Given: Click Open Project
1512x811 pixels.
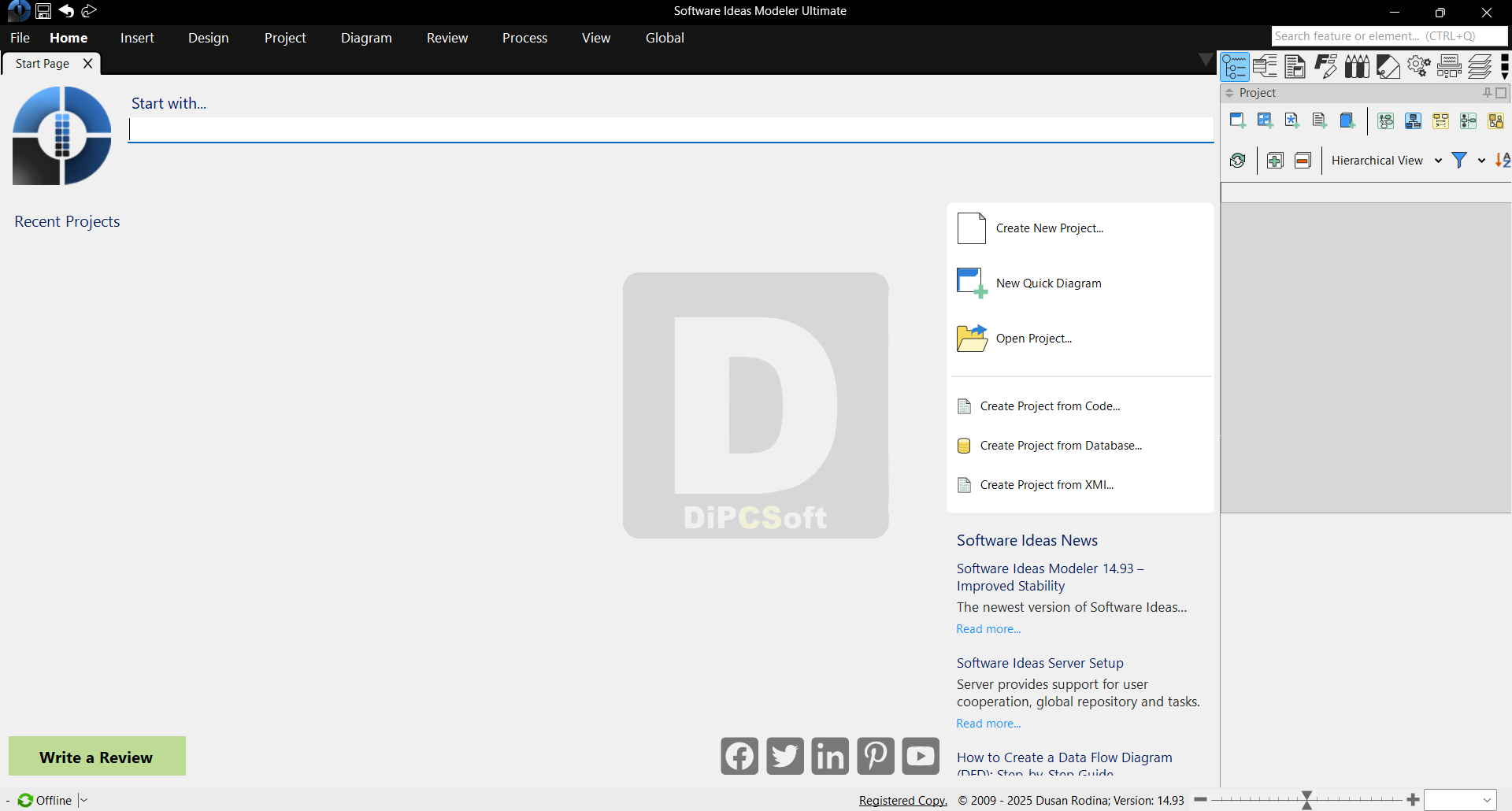Looking at the screenshot, I should click(1034, 339).
